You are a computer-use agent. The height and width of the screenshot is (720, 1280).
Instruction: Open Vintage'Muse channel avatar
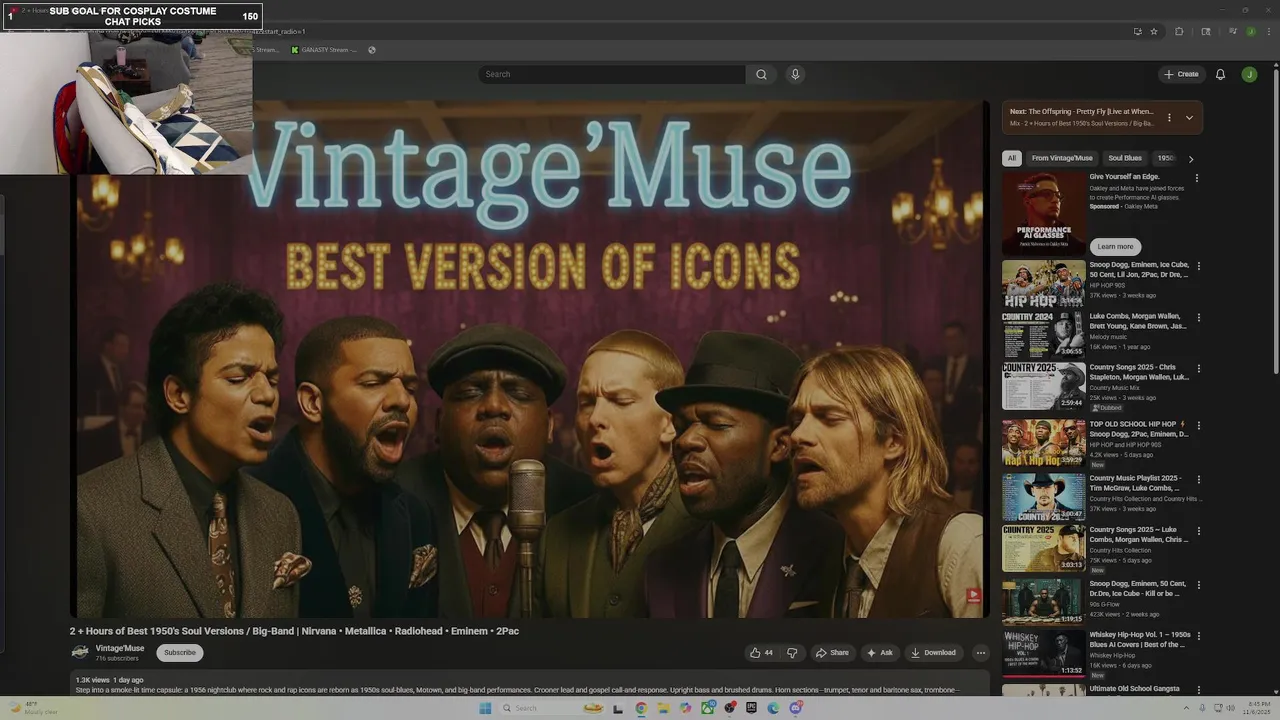(80, 652)
